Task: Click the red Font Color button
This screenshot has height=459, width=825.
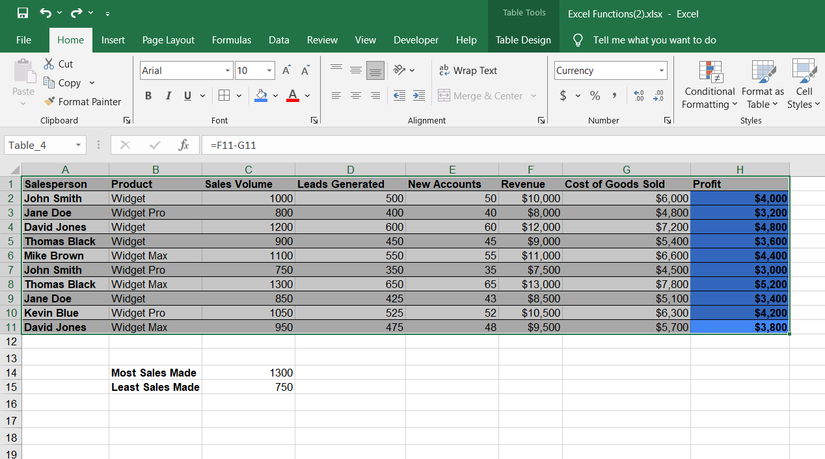Action: click(x=292, y=96)
